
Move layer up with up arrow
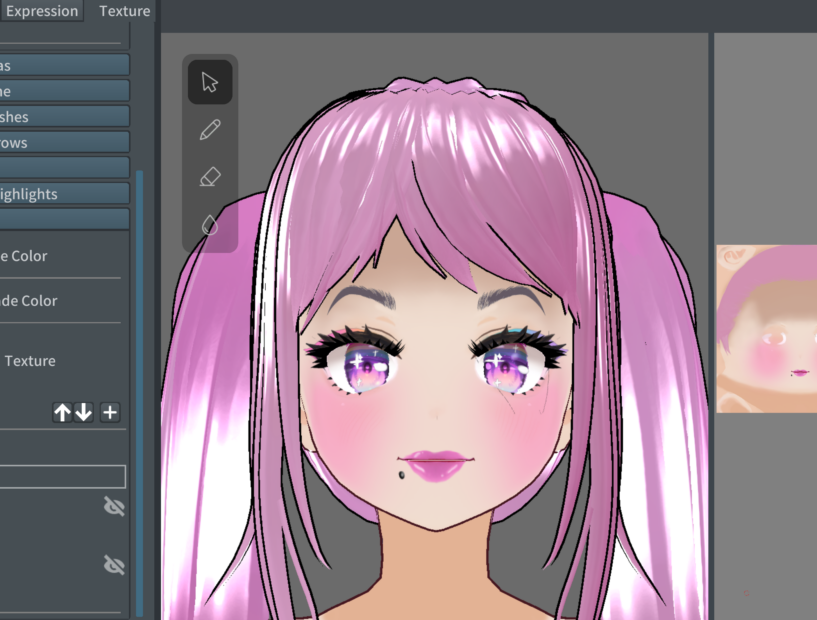(x=62, y=412)
